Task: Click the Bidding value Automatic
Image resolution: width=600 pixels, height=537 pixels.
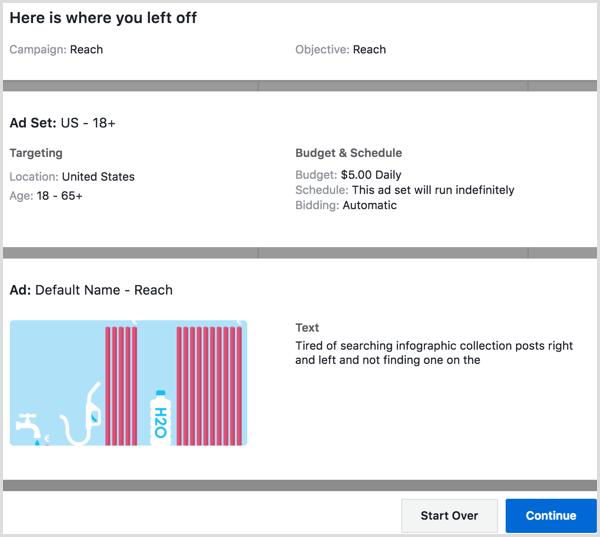Action: 370,205
